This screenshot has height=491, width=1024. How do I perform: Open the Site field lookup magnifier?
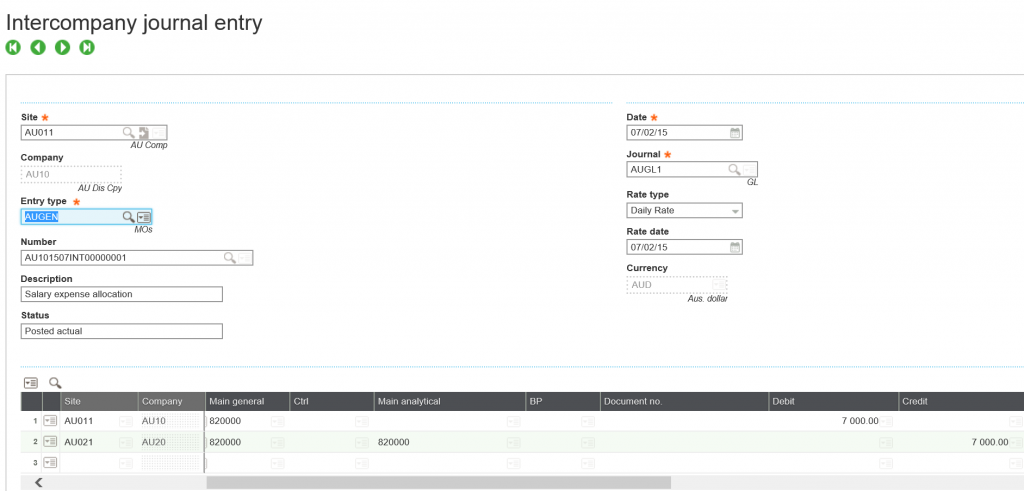(x=128, y=133)
